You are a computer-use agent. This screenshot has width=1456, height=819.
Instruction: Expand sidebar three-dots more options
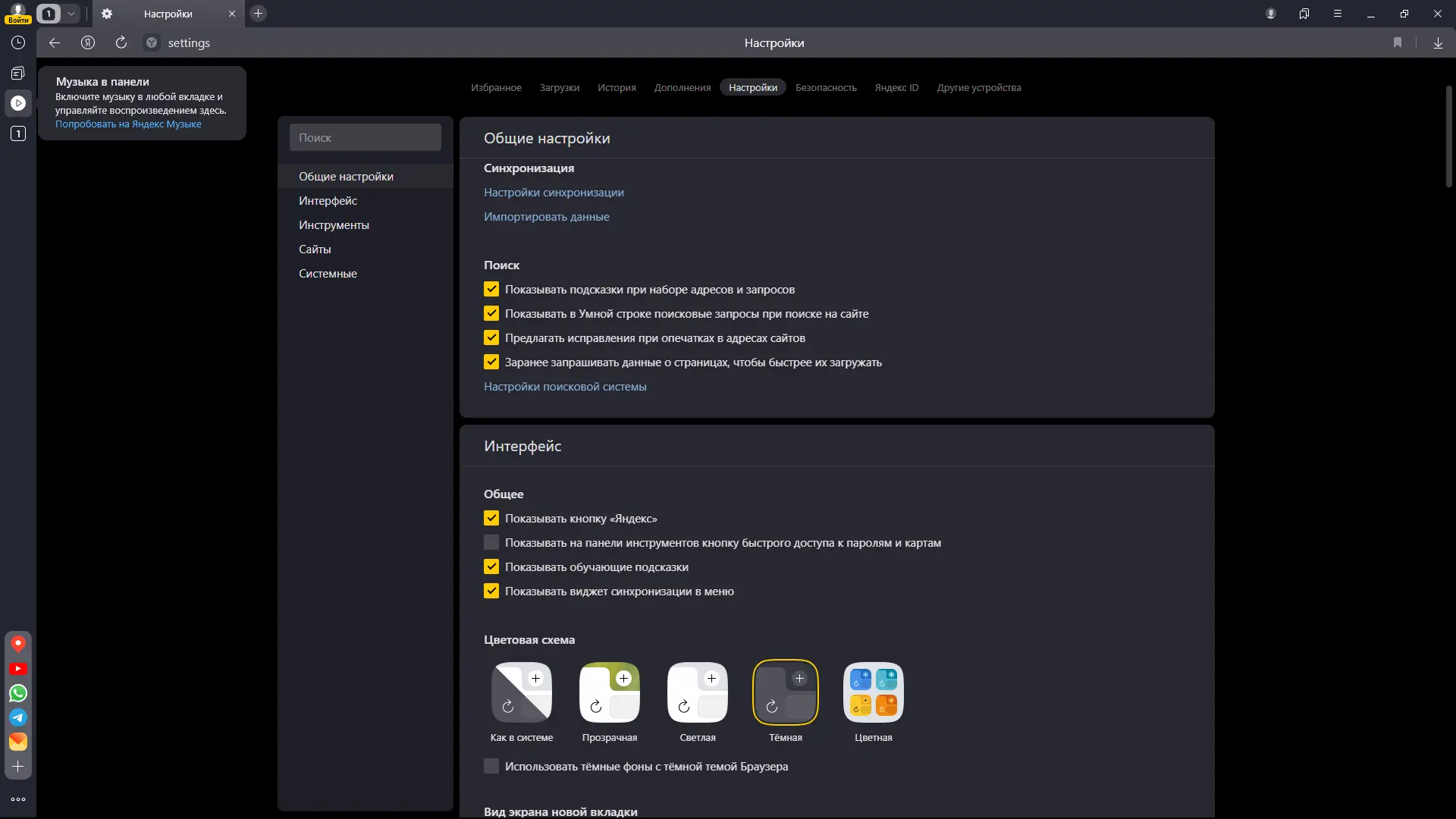pos(18,799)
